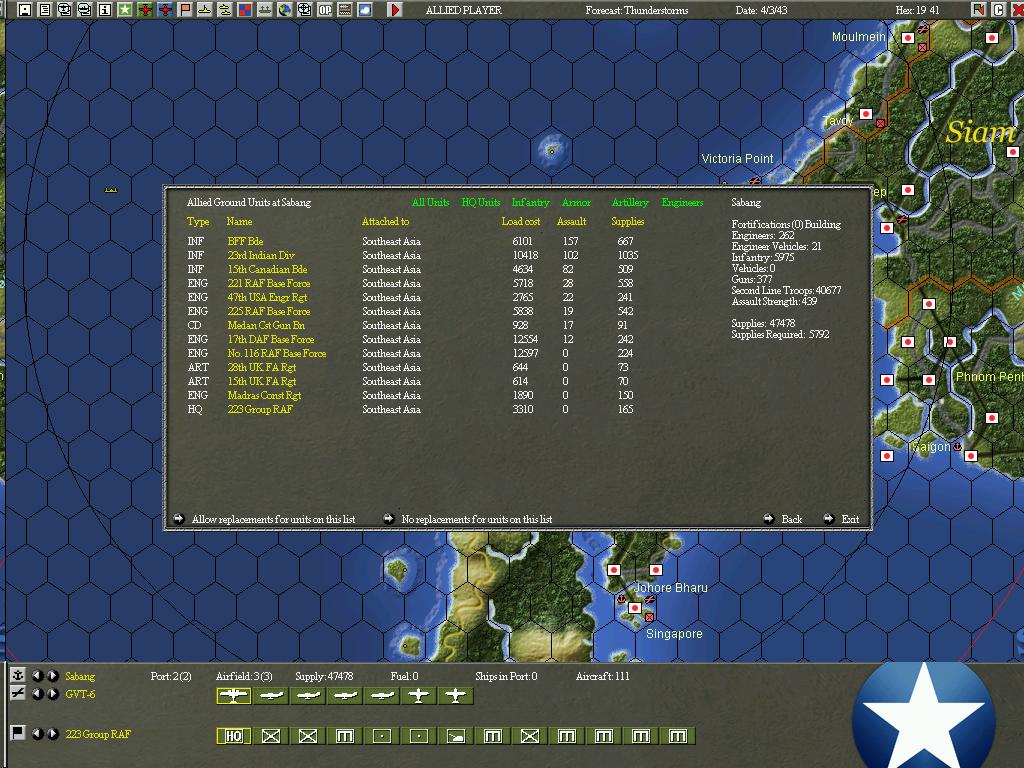
Task: Filter list to All Units
Action: pos(430,202)
